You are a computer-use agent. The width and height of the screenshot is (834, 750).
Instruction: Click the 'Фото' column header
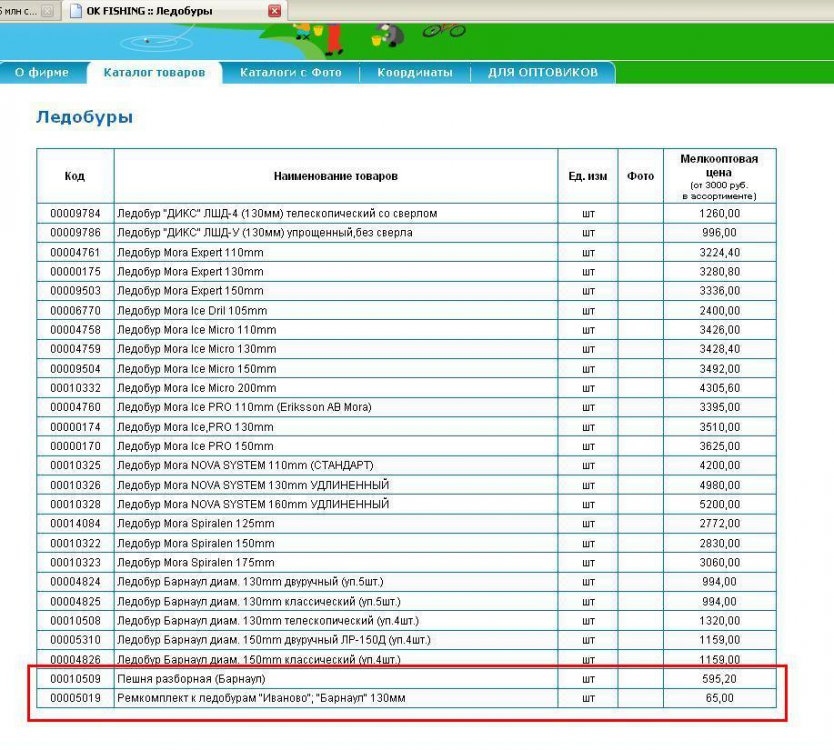tap(640, 176)
